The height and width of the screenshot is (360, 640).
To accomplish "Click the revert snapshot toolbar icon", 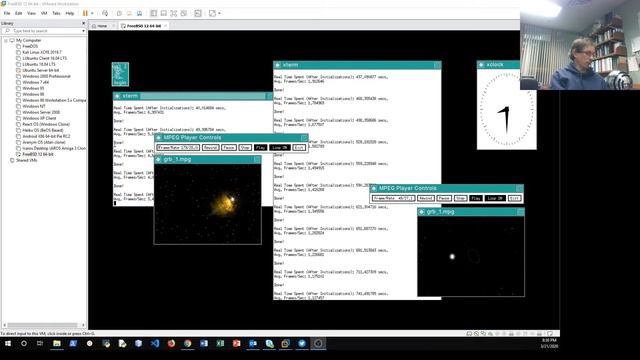I will point(129,13).
